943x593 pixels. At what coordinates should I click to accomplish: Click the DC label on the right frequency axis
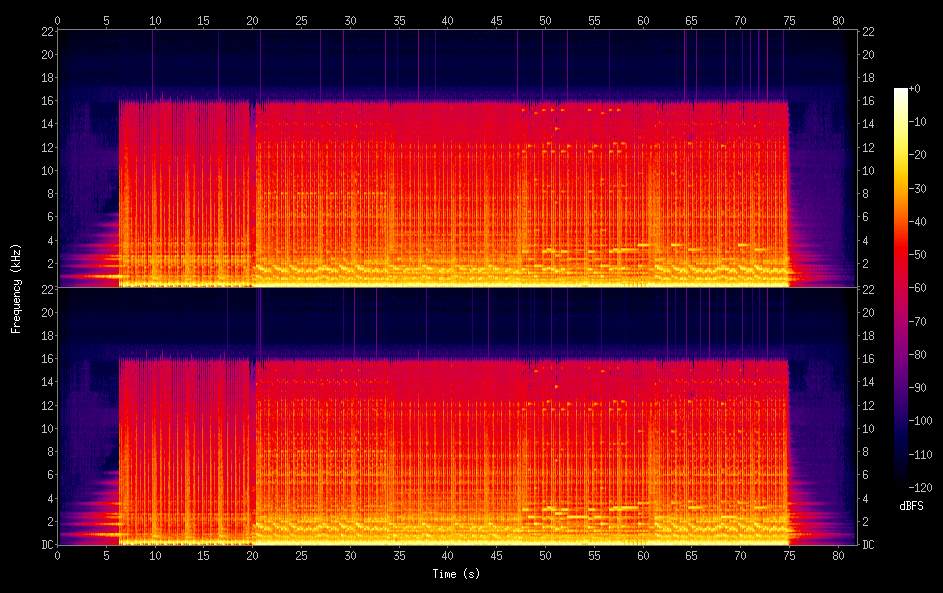869,545
